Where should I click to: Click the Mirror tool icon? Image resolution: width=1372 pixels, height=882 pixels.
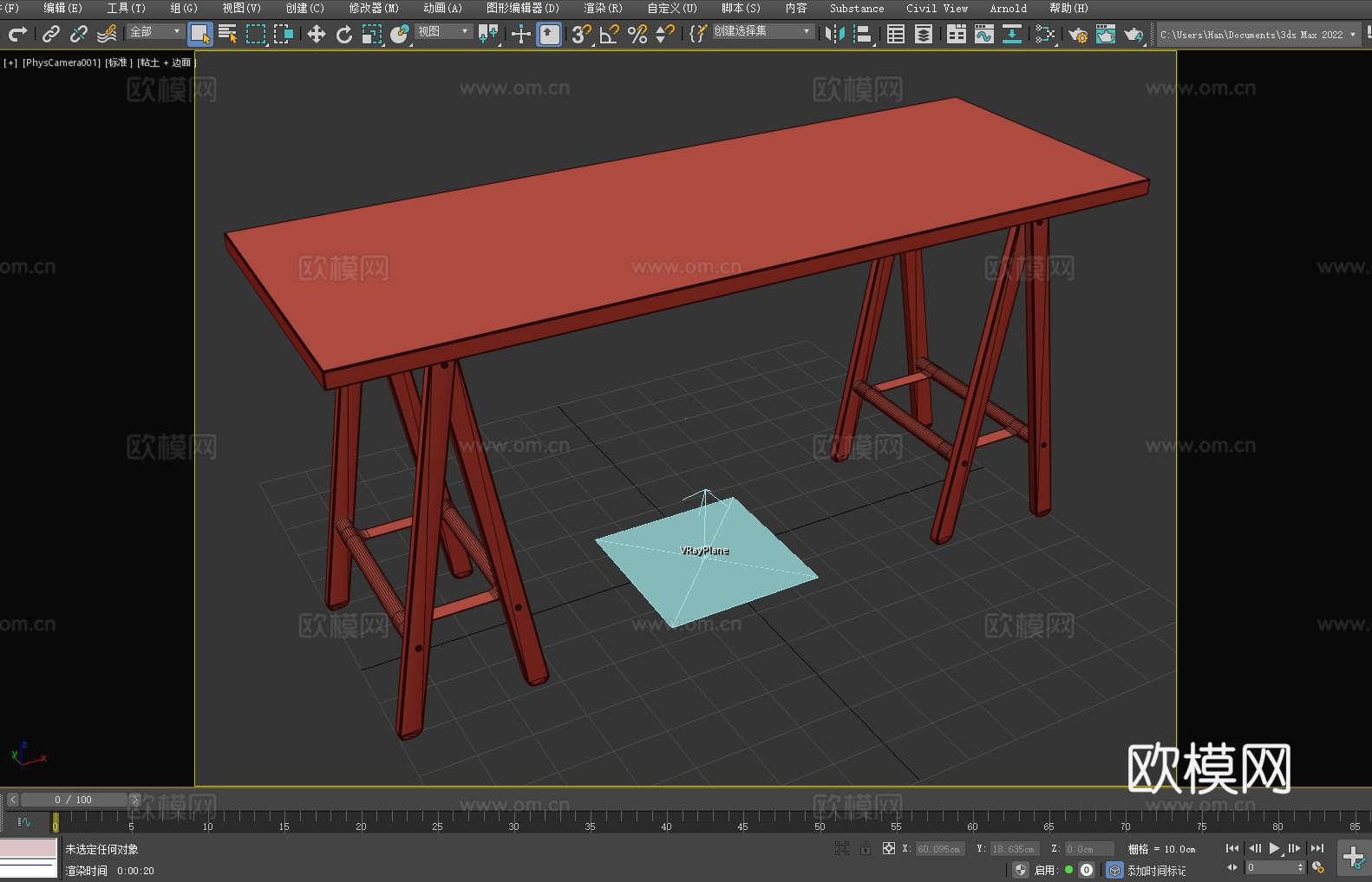click(x=835, y=34)
